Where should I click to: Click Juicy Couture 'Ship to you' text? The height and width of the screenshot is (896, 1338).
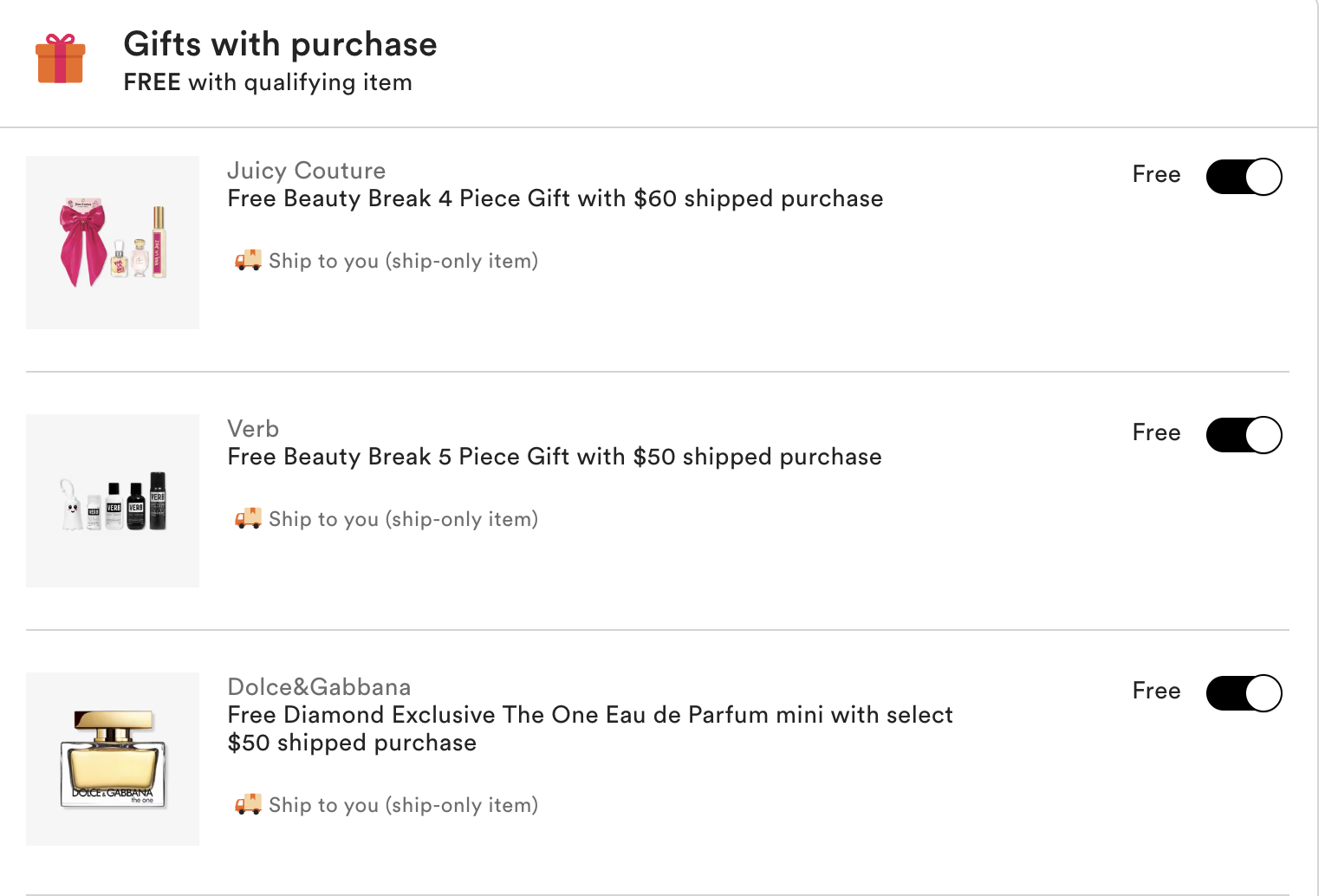tap(403, 261)
